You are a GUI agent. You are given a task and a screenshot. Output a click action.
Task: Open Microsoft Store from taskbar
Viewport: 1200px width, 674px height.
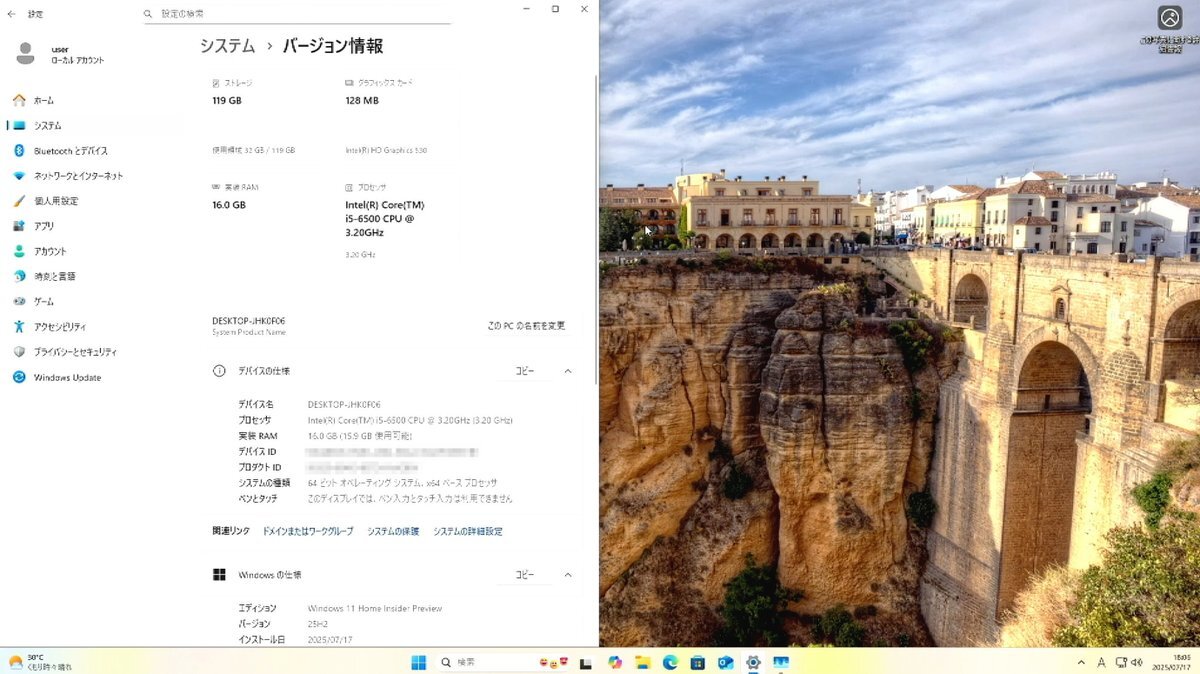point(698,662)
